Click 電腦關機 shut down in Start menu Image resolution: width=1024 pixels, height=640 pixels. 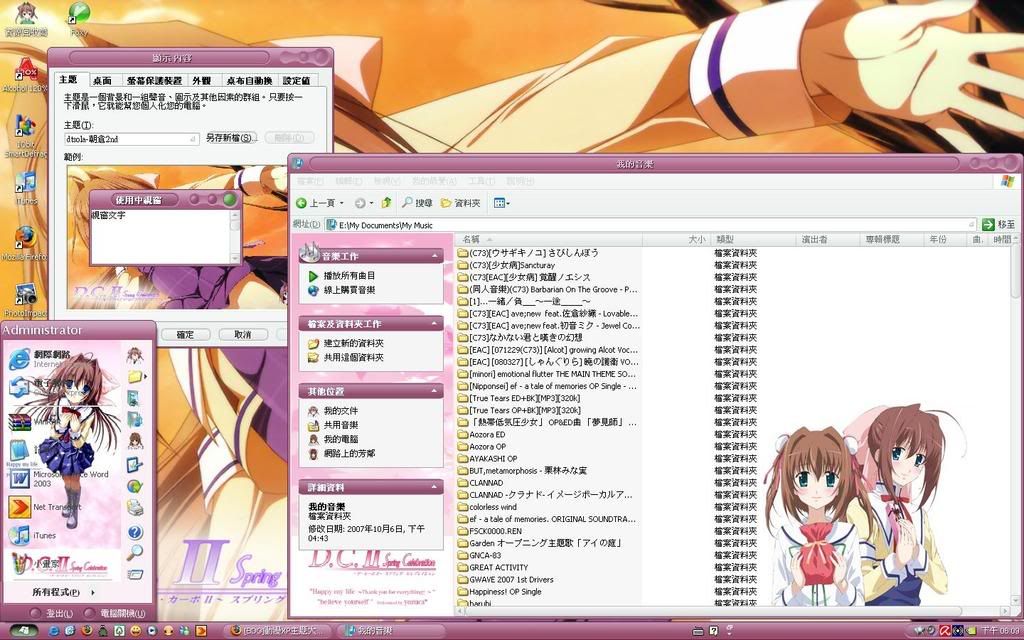pyautogui.click(x=116, y=614)
